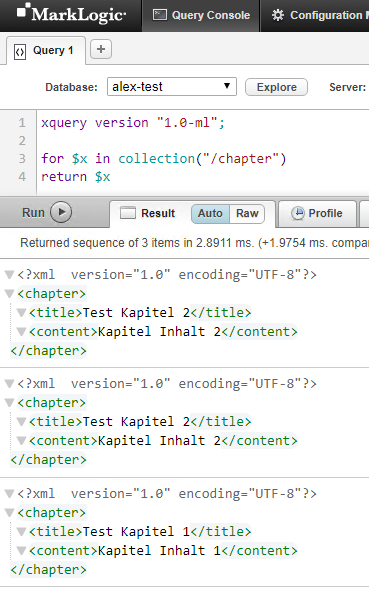This screenshot has height=595, width=369.
Task: Select the Profile tab
Action: point(317,214)
